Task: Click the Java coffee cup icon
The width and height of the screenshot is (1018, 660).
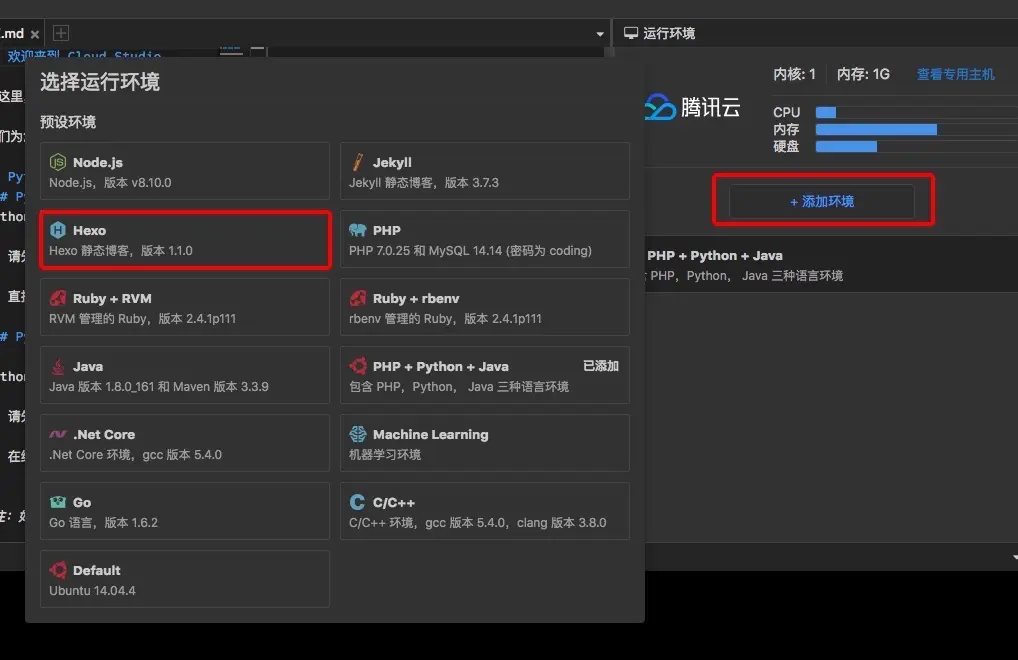Action: click(58, 366)
